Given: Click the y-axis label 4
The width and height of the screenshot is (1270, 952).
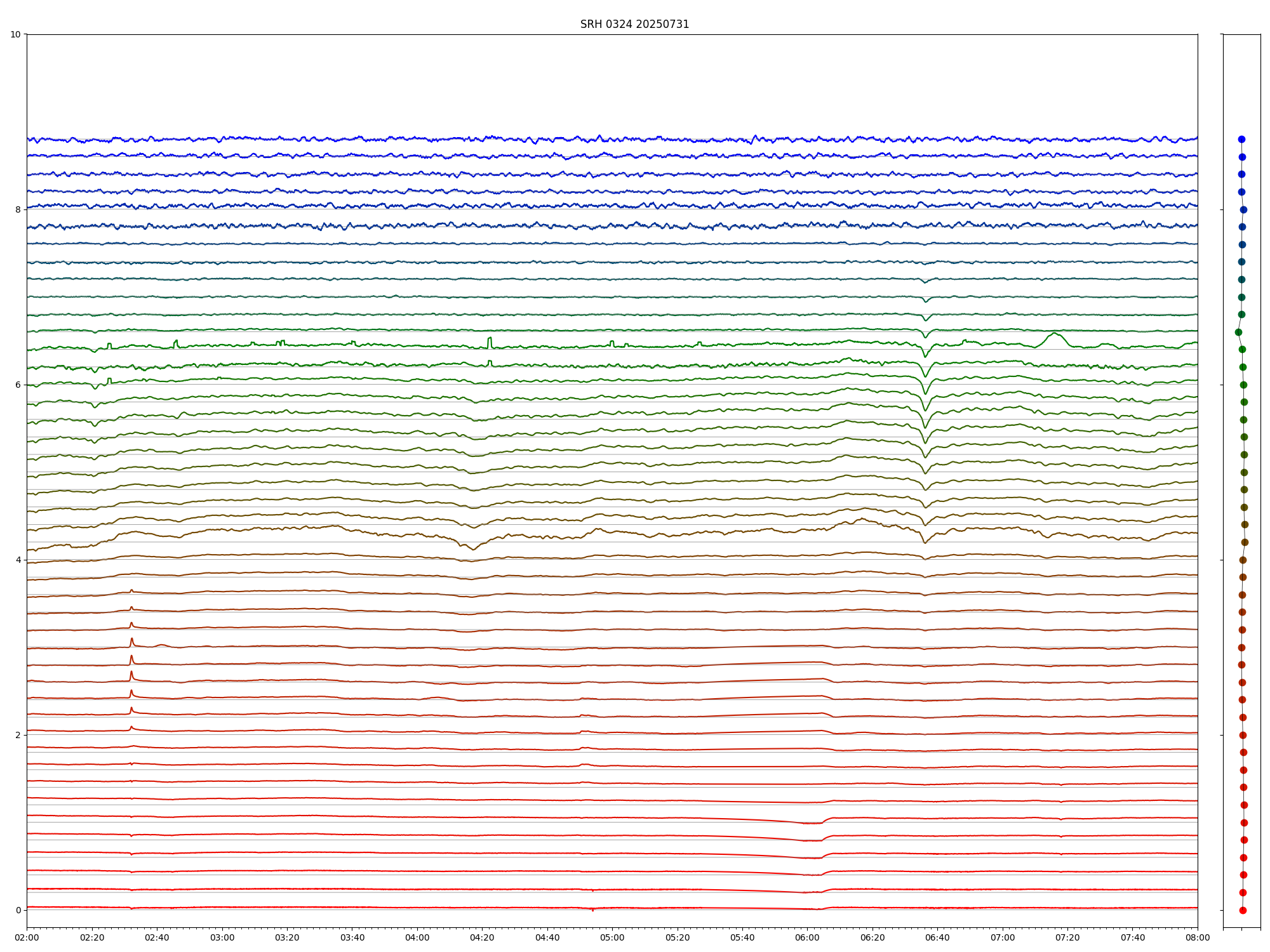Looking at the screenshot, I should click(x=18, y=560).
